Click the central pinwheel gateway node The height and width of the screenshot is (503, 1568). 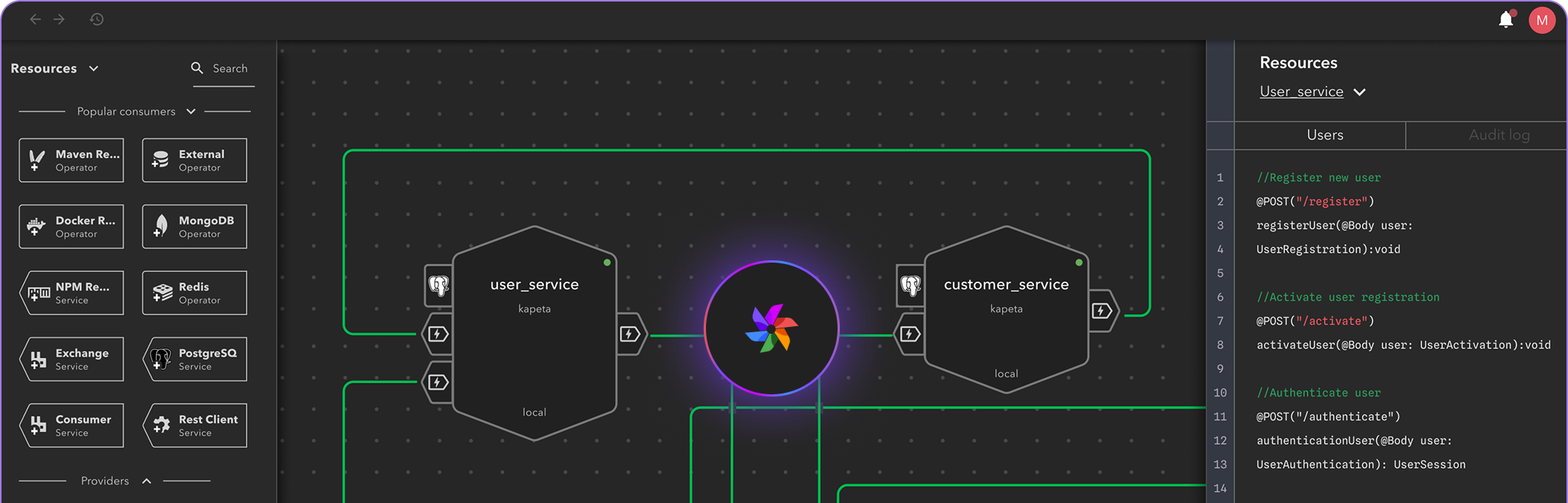tap(772, 328)
